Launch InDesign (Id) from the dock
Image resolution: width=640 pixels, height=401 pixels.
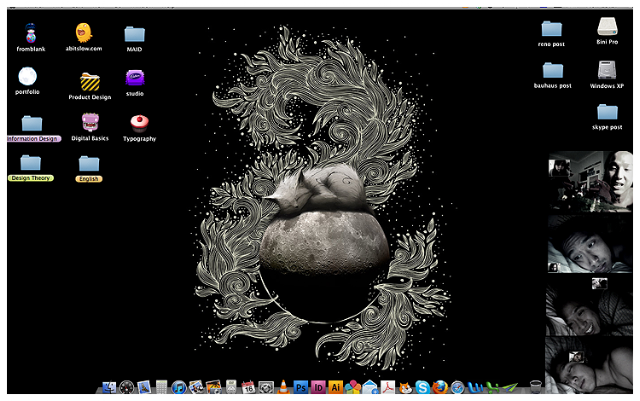[x=318, y=387]
